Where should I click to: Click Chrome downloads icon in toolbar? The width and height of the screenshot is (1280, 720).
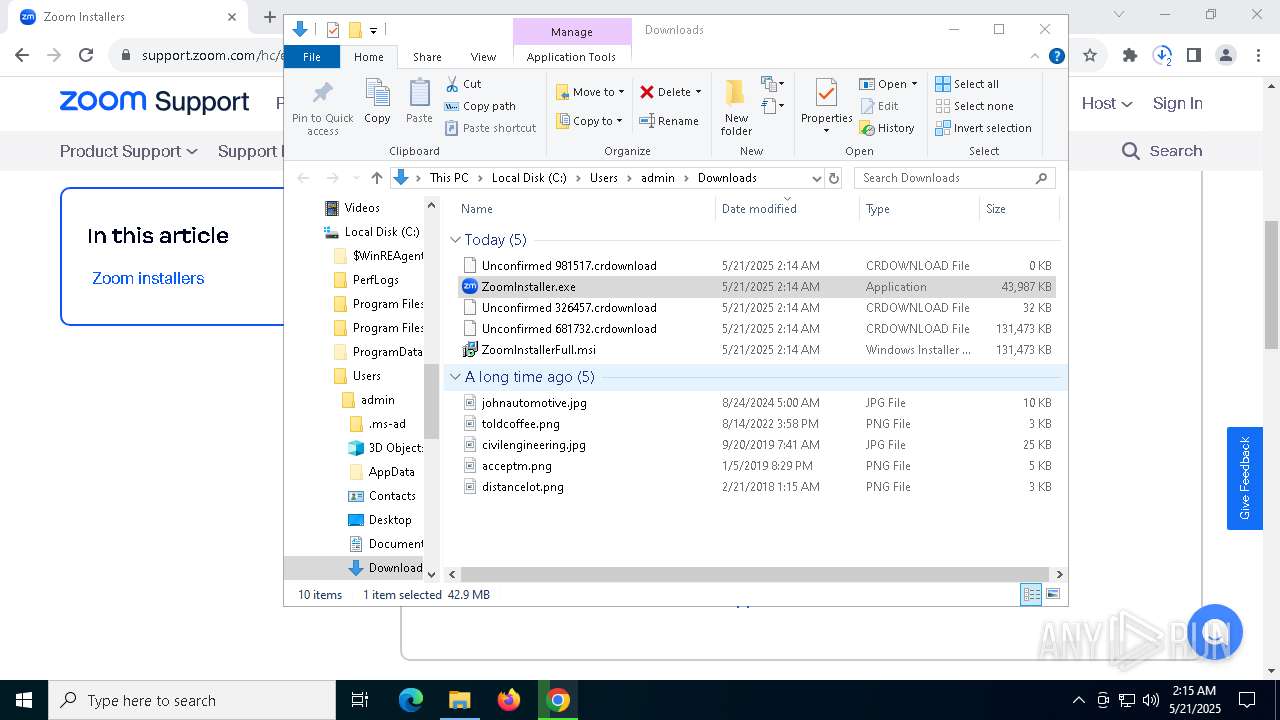(1162, 56)
